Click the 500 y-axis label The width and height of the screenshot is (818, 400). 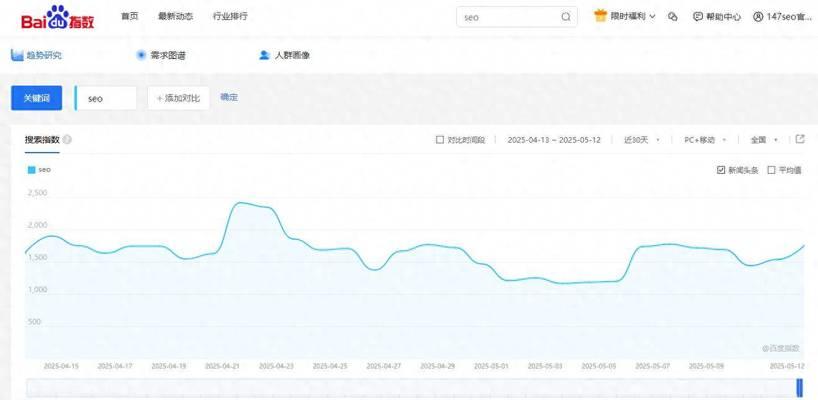pyautogui.click(x=34, y=322)
